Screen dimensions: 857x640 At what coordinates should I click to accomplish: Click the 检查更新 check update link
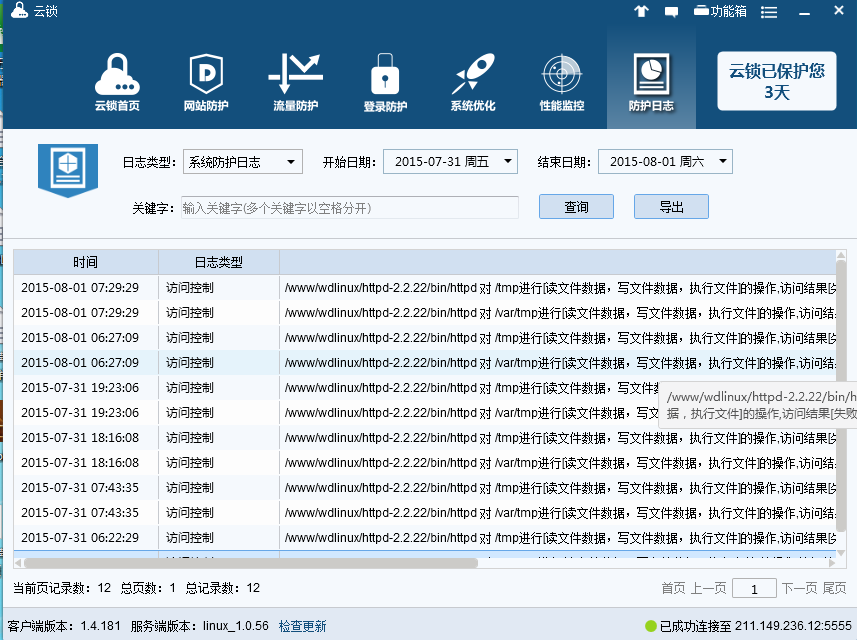[302, 627]
